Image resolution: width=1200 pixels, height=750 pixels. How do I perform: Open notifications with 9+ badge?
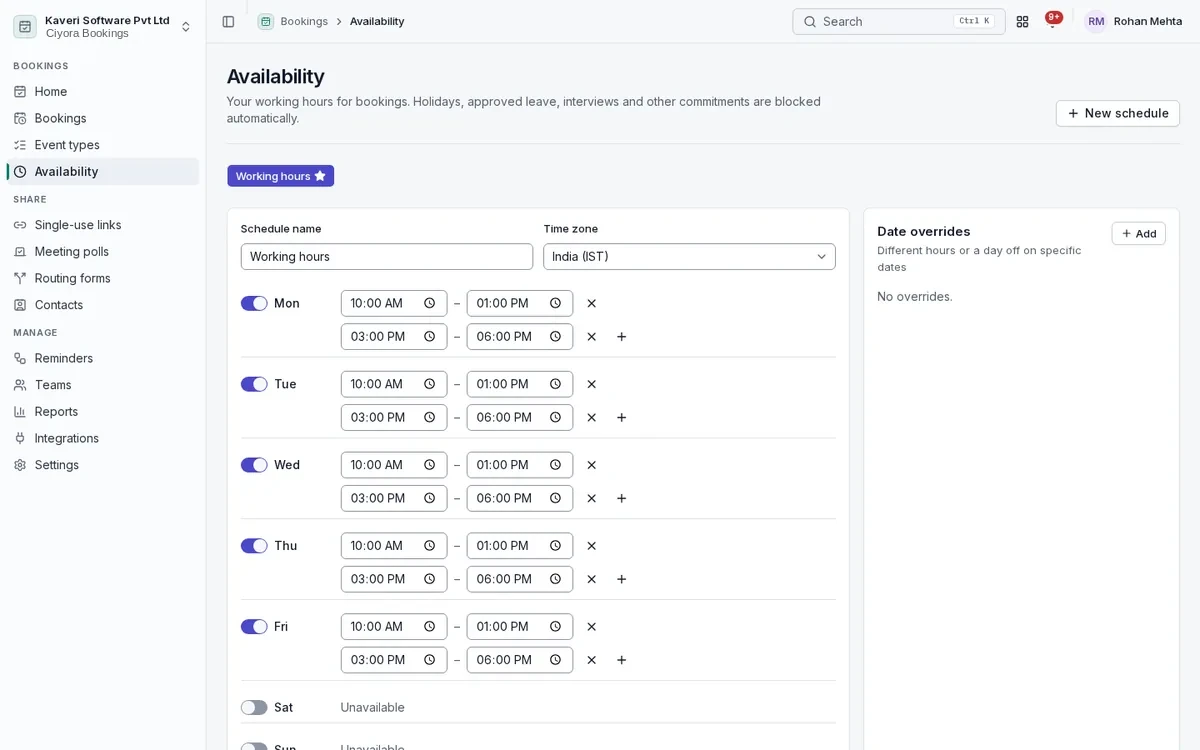(1052, 21)
